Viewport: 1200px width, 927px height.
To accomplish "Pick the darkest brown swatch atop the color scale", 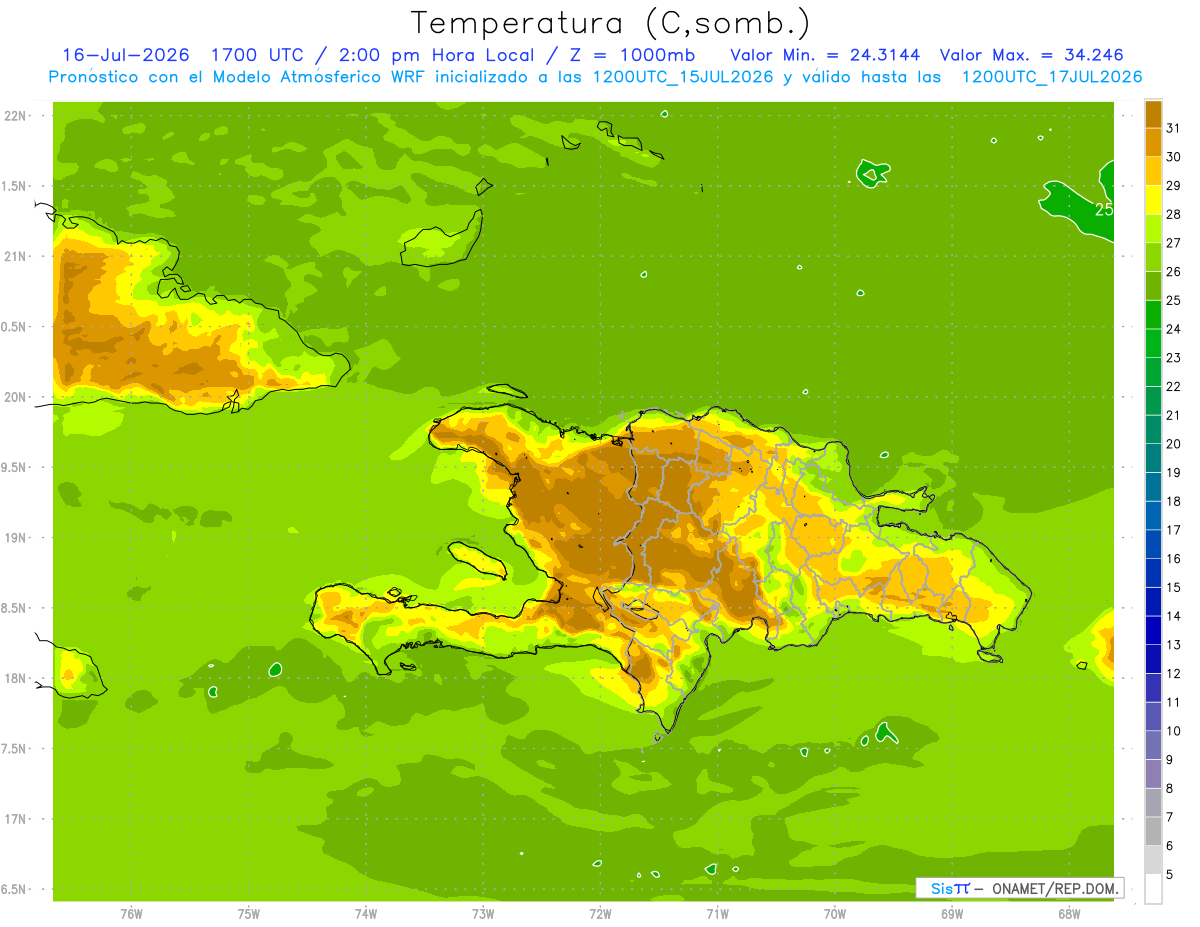I will click(x=1153, y=114).
